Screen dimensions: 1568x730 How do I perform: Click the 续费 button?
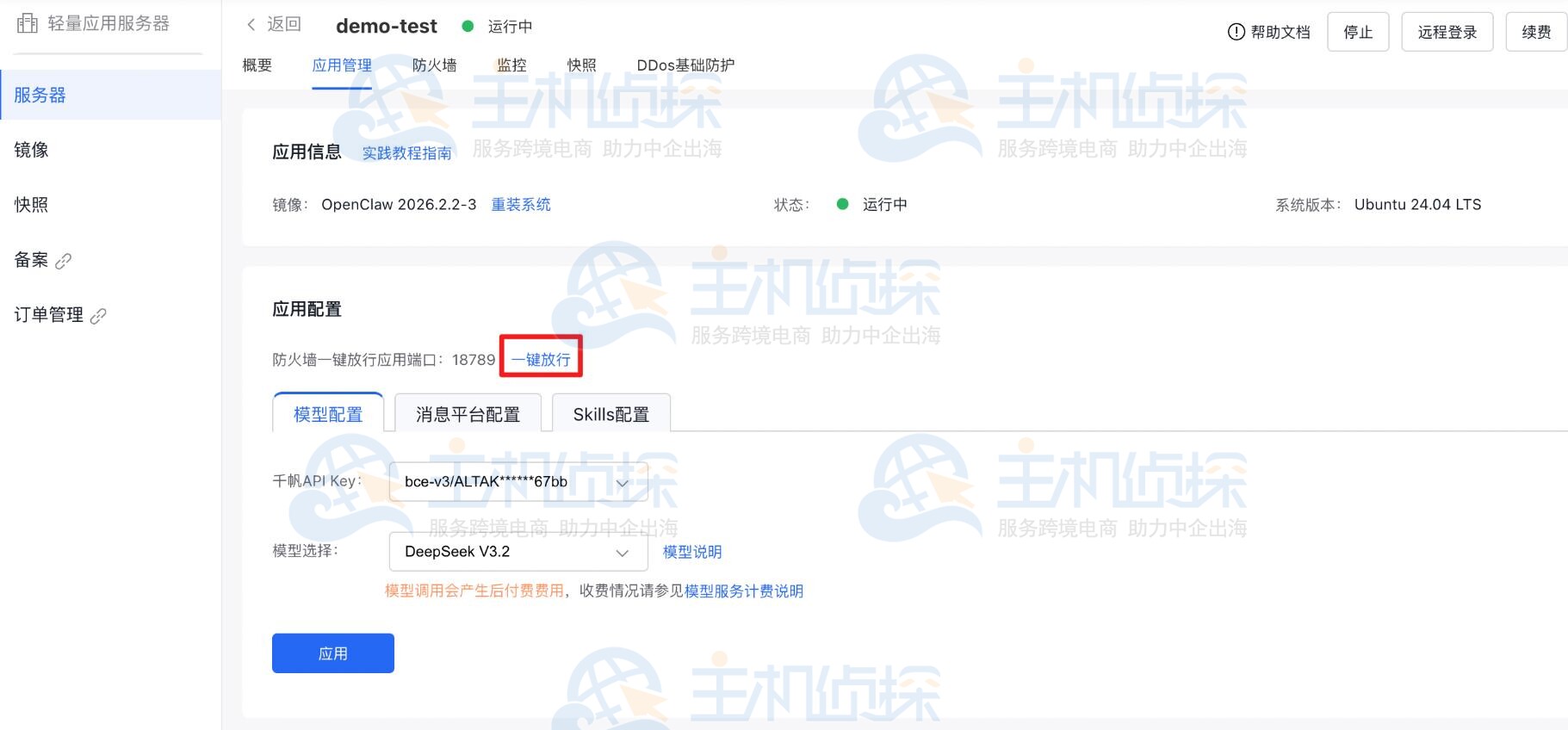[x=1536, y=32]
